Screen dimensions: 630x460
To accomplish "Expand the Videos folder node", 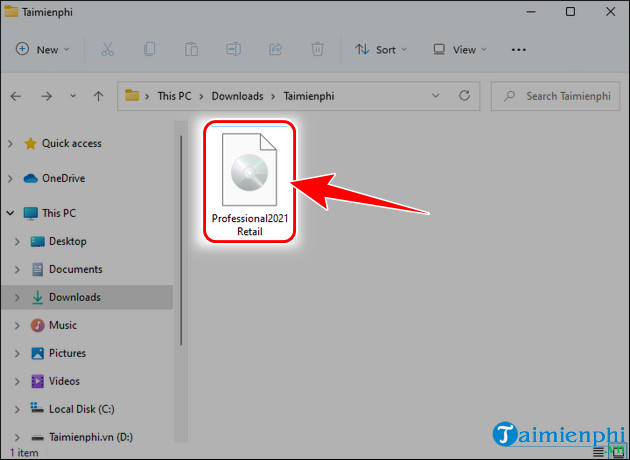I will point(17,381).
